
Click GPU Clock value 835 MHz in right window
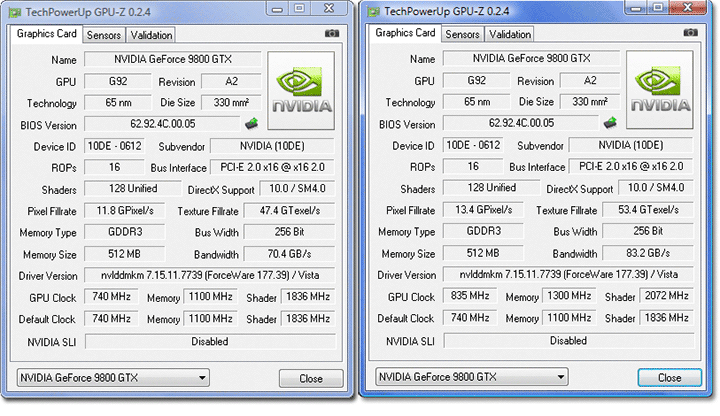470,296
